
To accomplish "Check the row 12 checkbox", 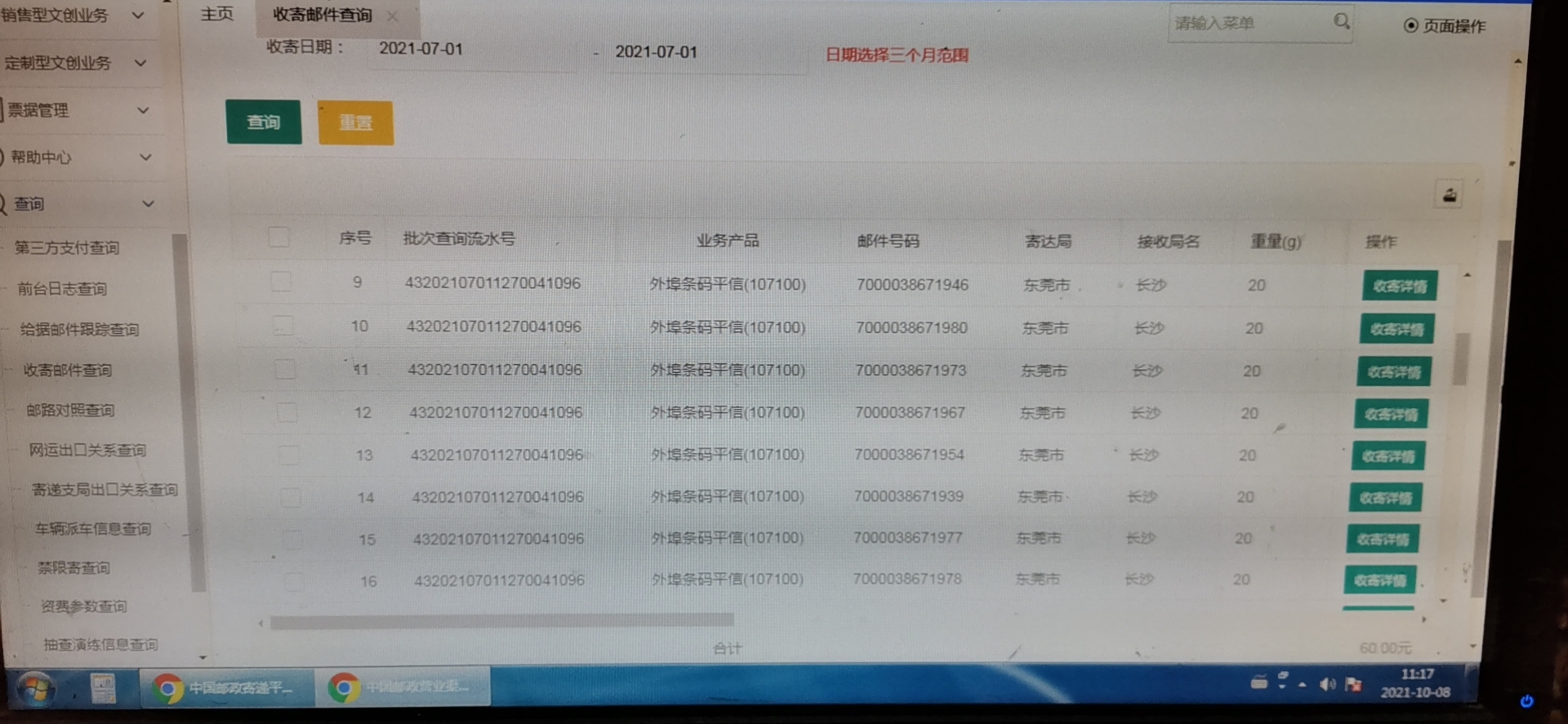I will point(287,412).
